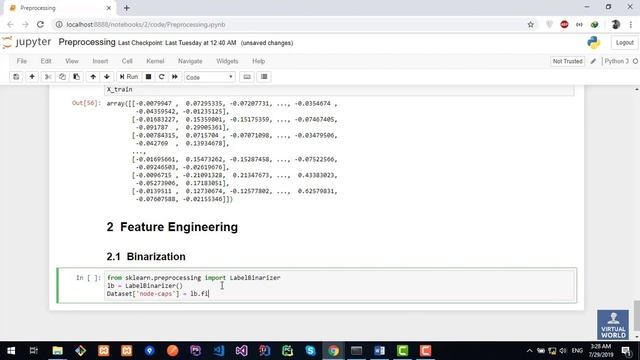
Task: Open the Navigate menu
Action: pos(190,61)
